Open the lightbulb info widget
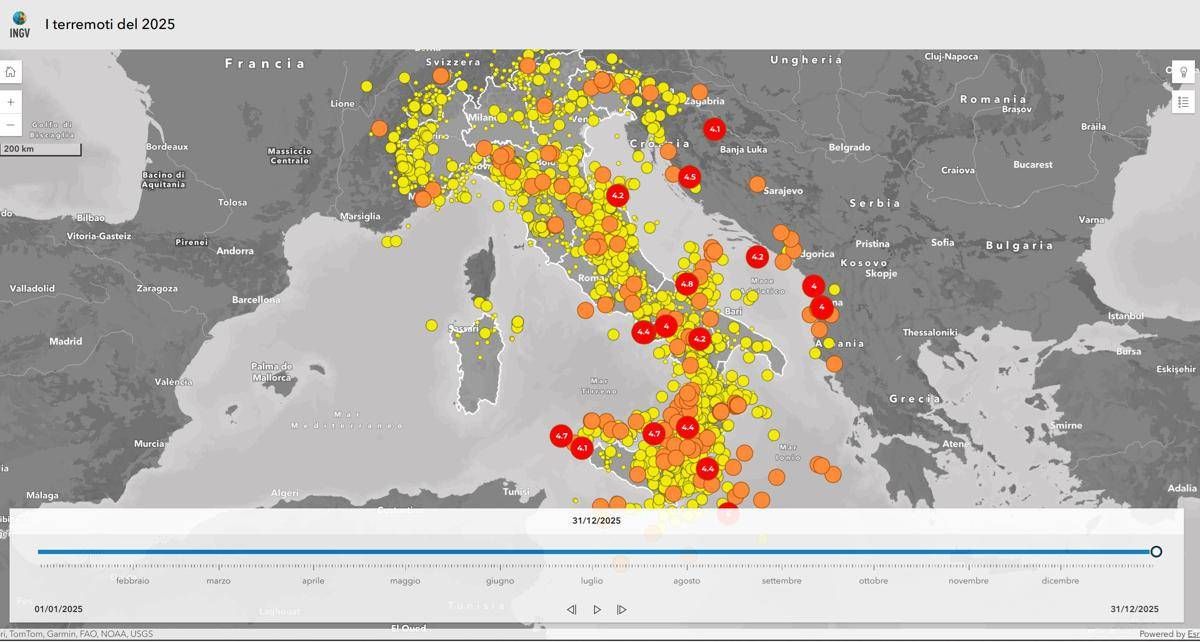 pyautogui.click(x=1183, y=72)
